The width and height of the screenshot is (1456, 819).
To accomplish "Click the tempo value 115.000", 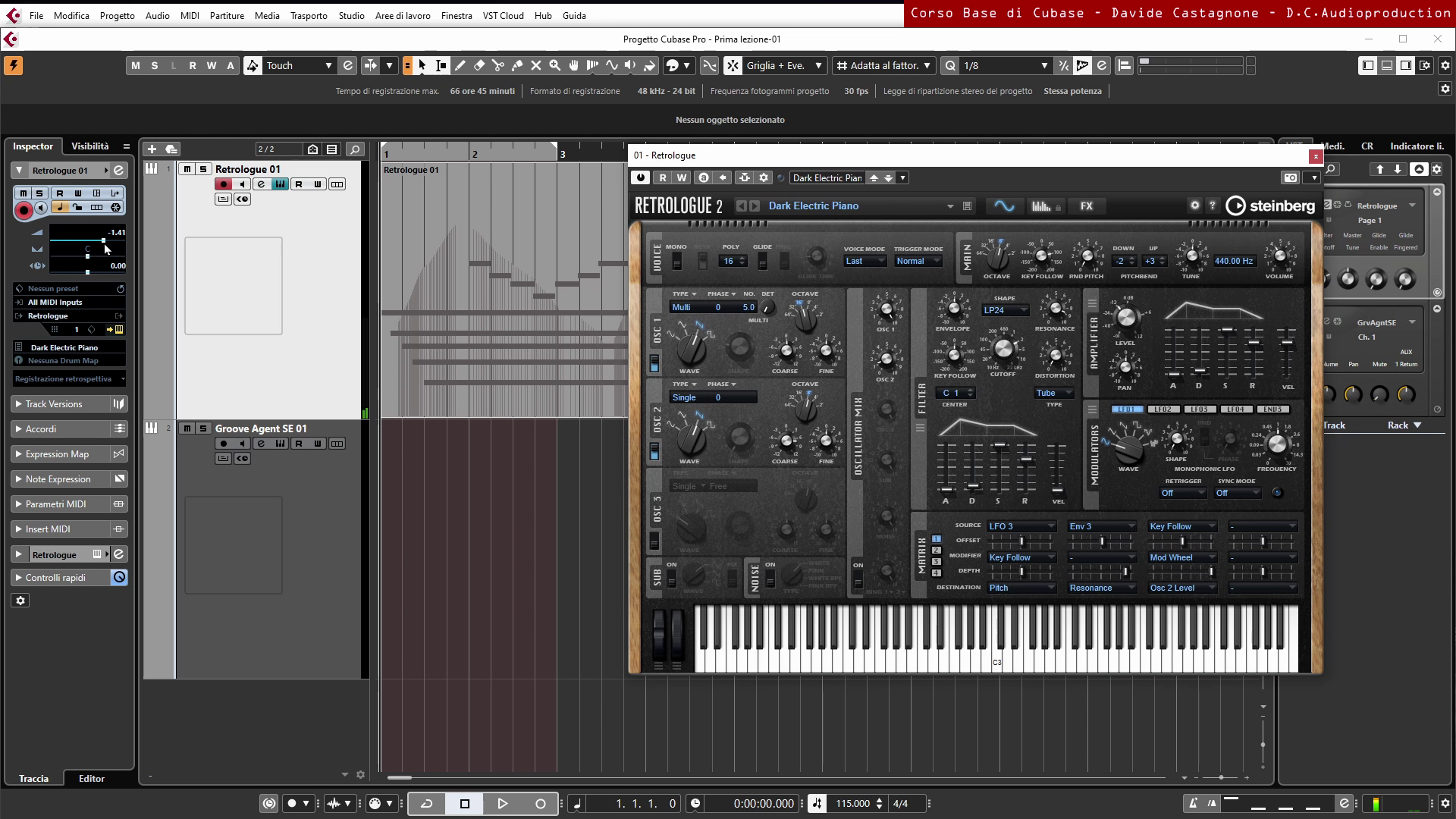I will pyautogui.click(x=852, y=804).
